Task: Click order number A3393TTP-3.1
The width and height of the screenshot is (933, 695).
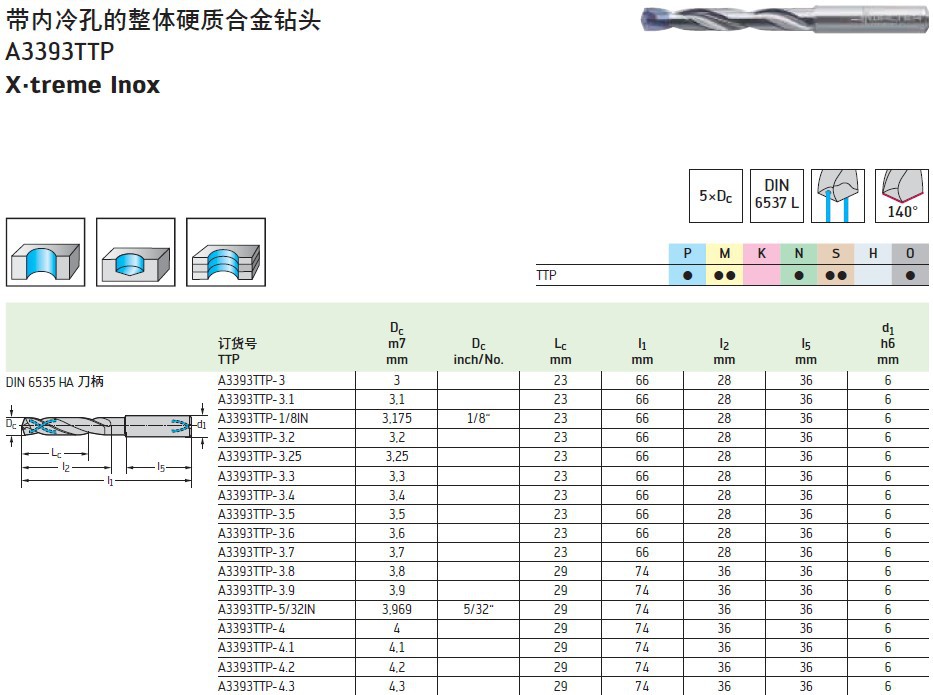Action: pos(256,399)
